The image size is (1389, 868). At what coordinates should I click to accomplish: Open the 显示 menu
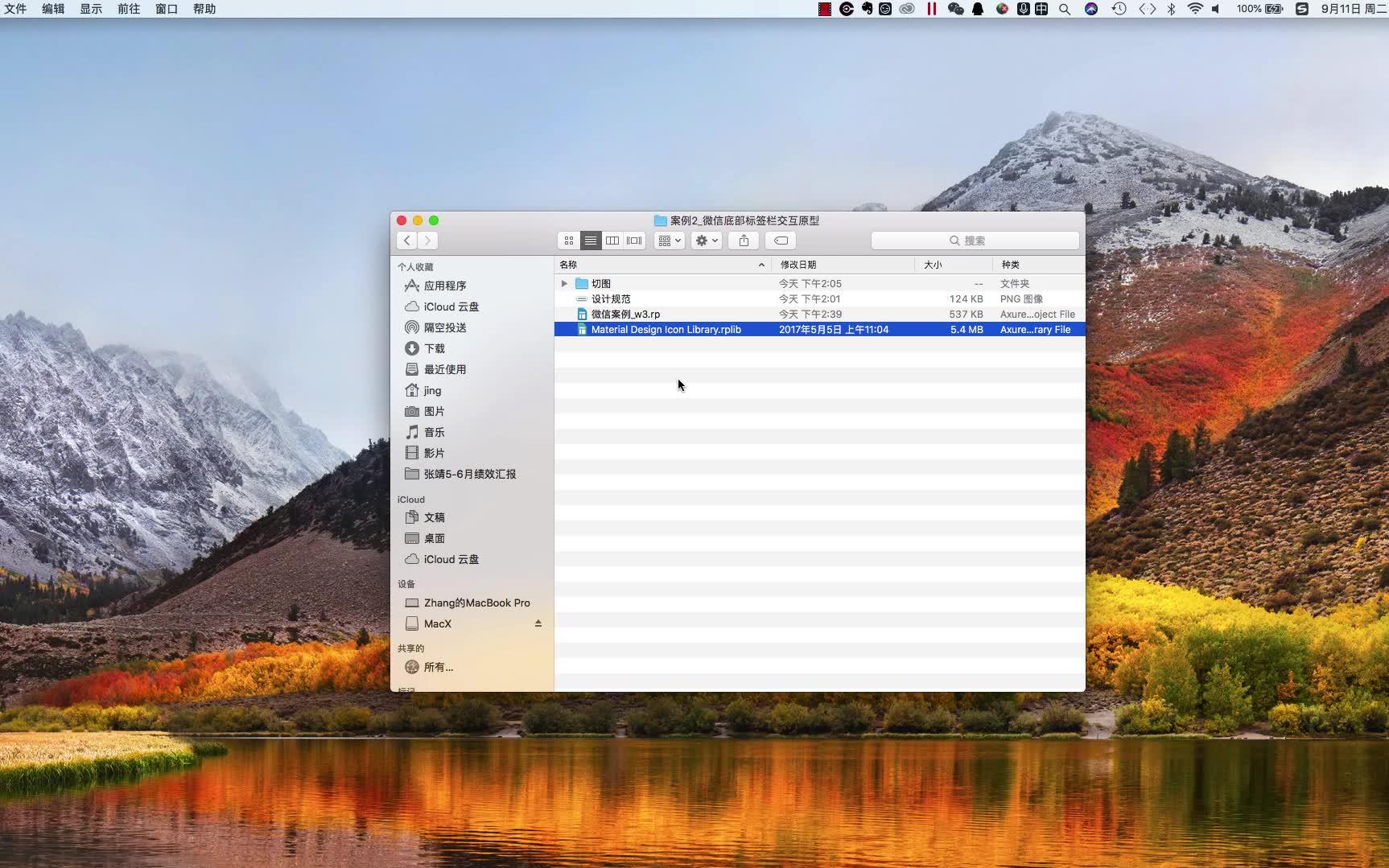[x=91, y=9]
